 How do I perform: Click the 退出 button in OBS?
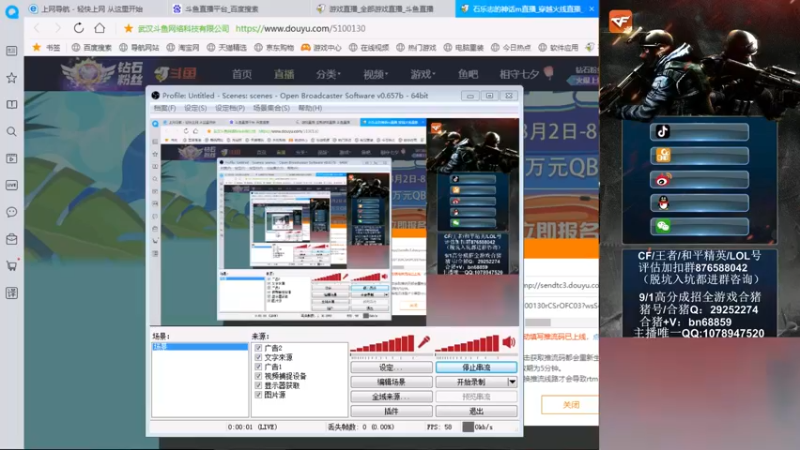(x=477, y=411)
